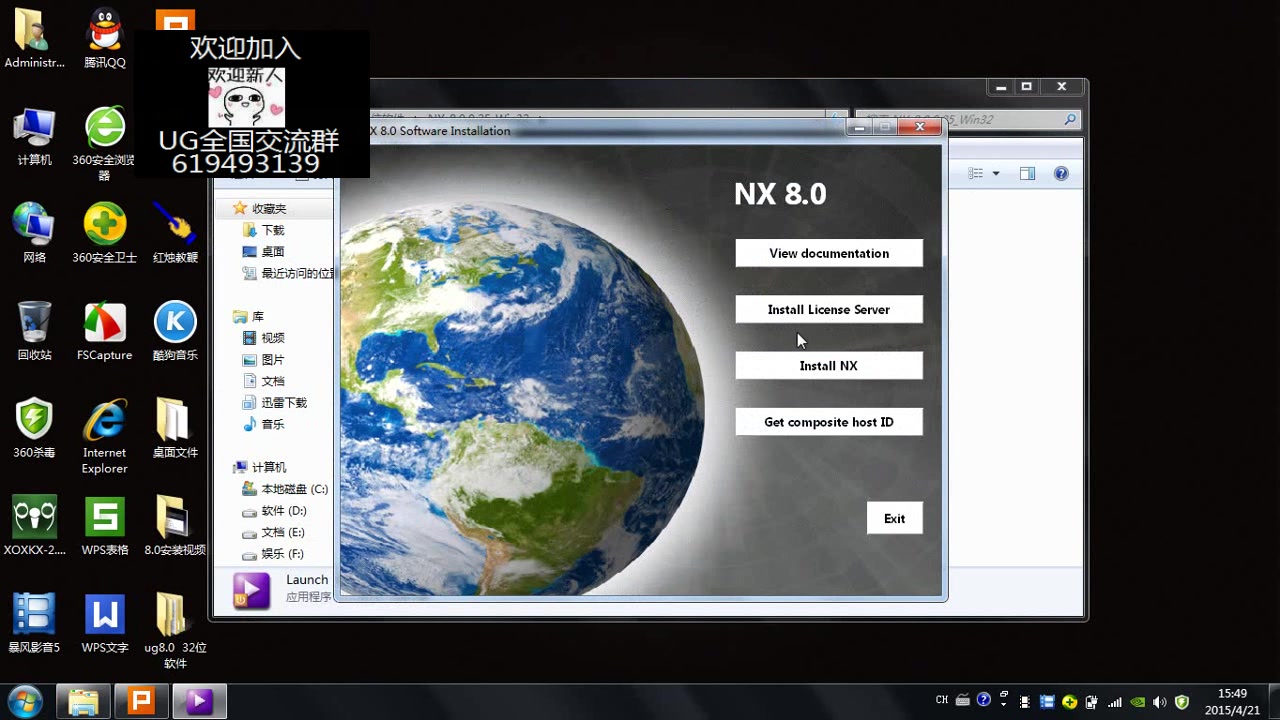Click the CH language indicator in tray
The image size is (1280, 720).
tap(942, 701)
